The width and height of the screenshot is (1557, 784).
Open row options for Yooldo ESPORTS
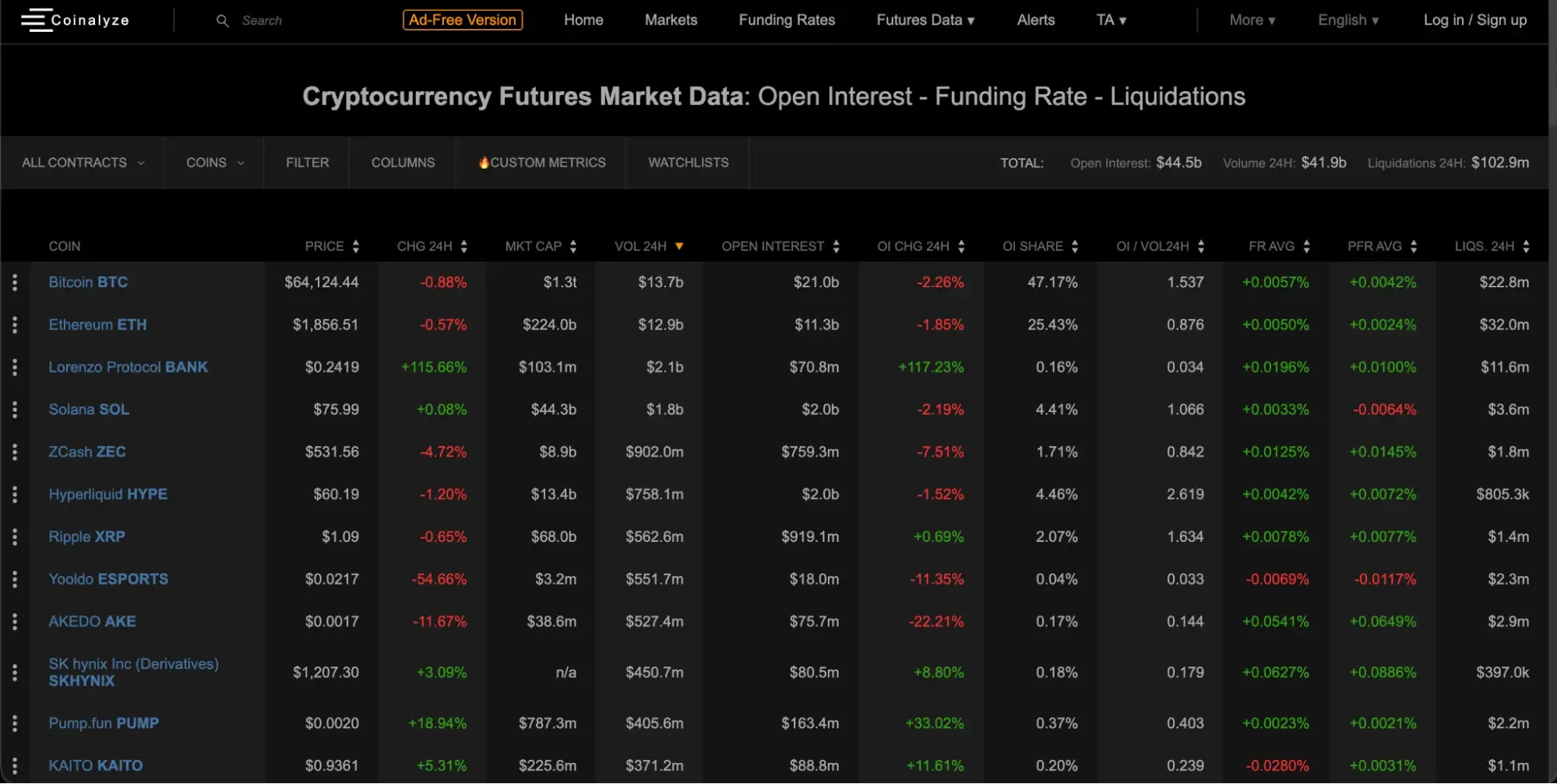[15, 579]
